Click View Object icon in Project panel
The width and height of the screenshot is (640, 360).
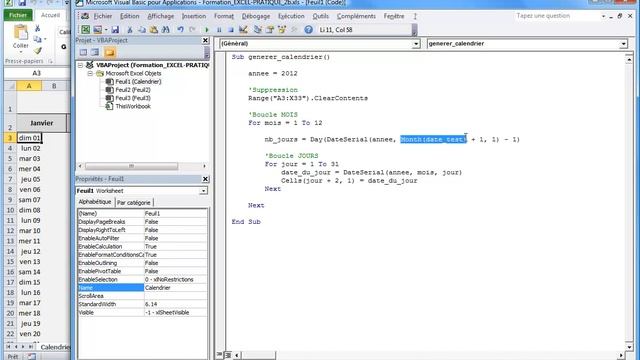tap(95, 52)
